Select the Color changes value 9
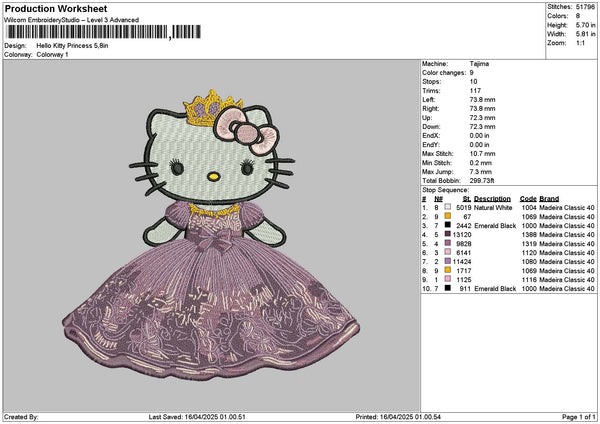The width and height of the screenshot is (600, 424). point(471,73)
